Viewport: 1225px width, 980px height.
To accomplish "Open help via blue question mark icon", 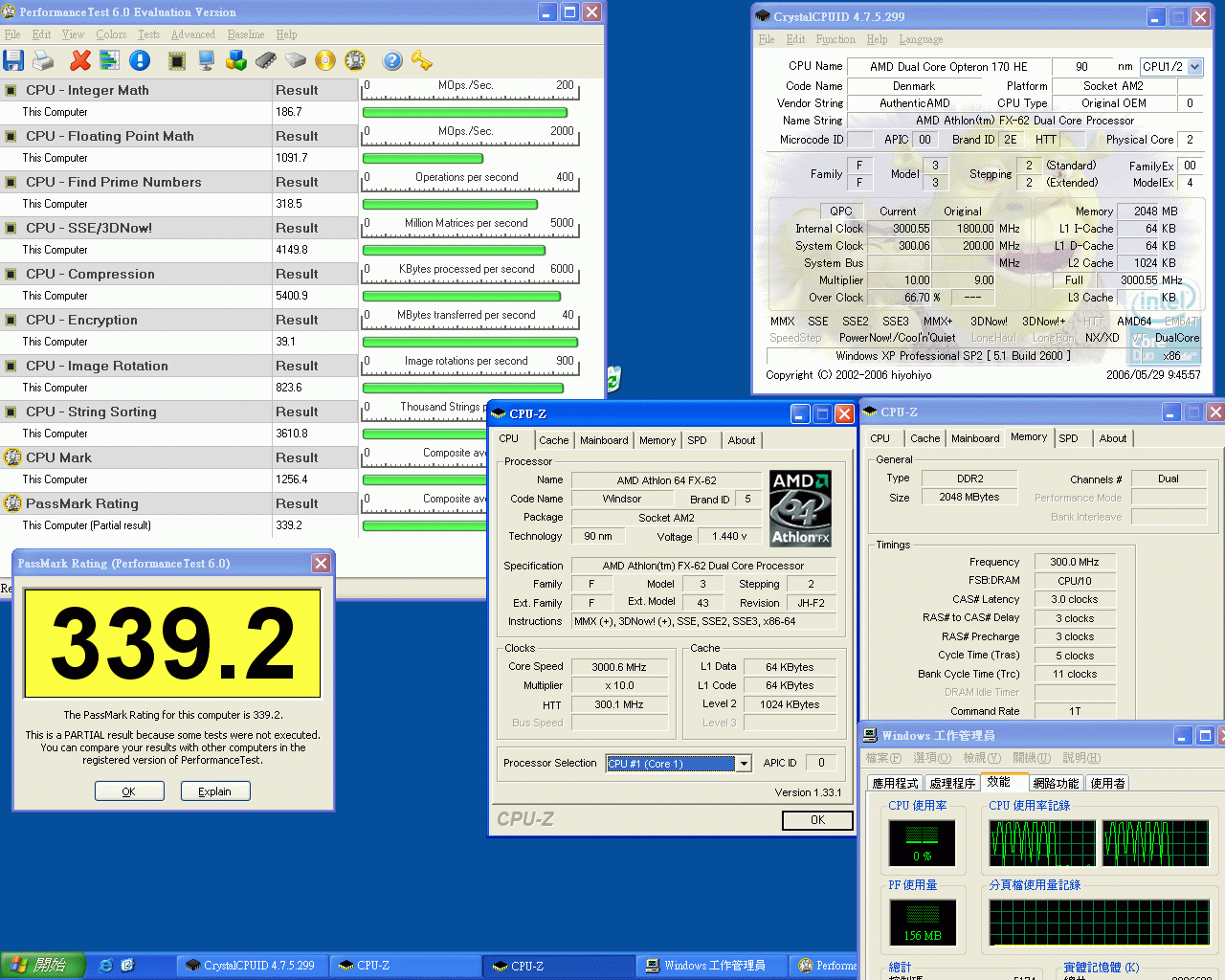I will (392, 59).
